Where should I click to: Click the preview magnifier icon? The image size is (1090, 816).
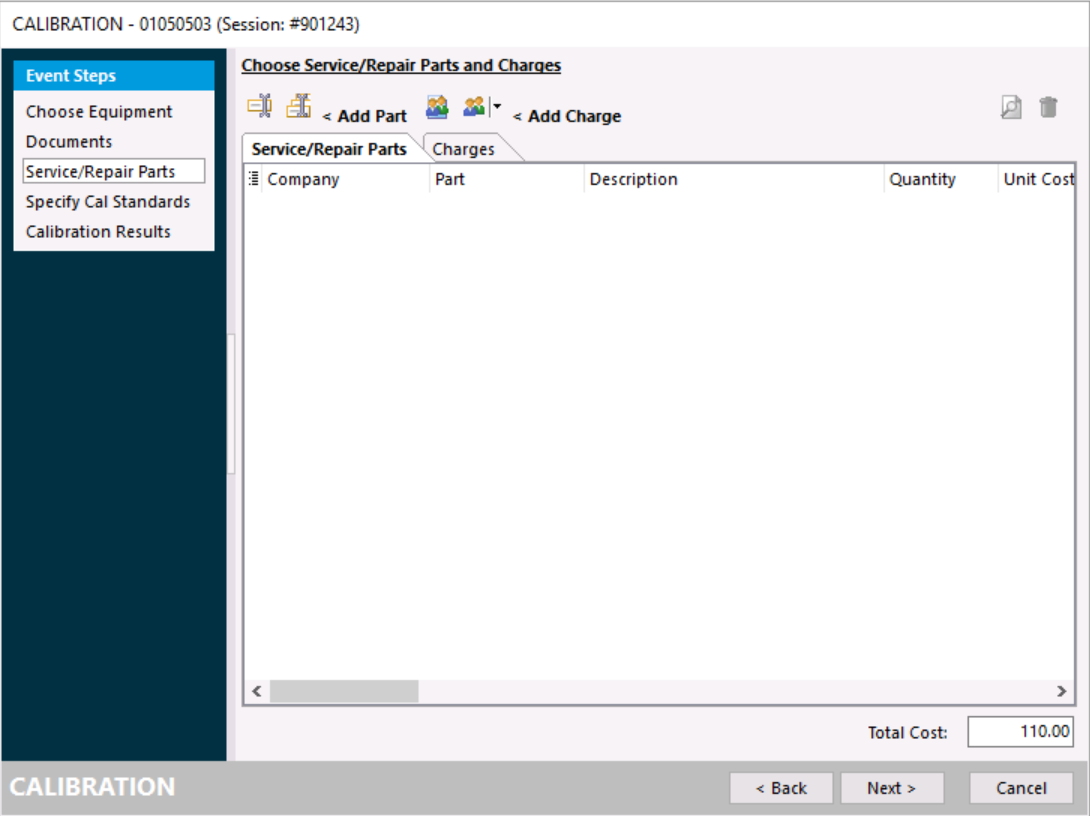tap(1011, 108)
